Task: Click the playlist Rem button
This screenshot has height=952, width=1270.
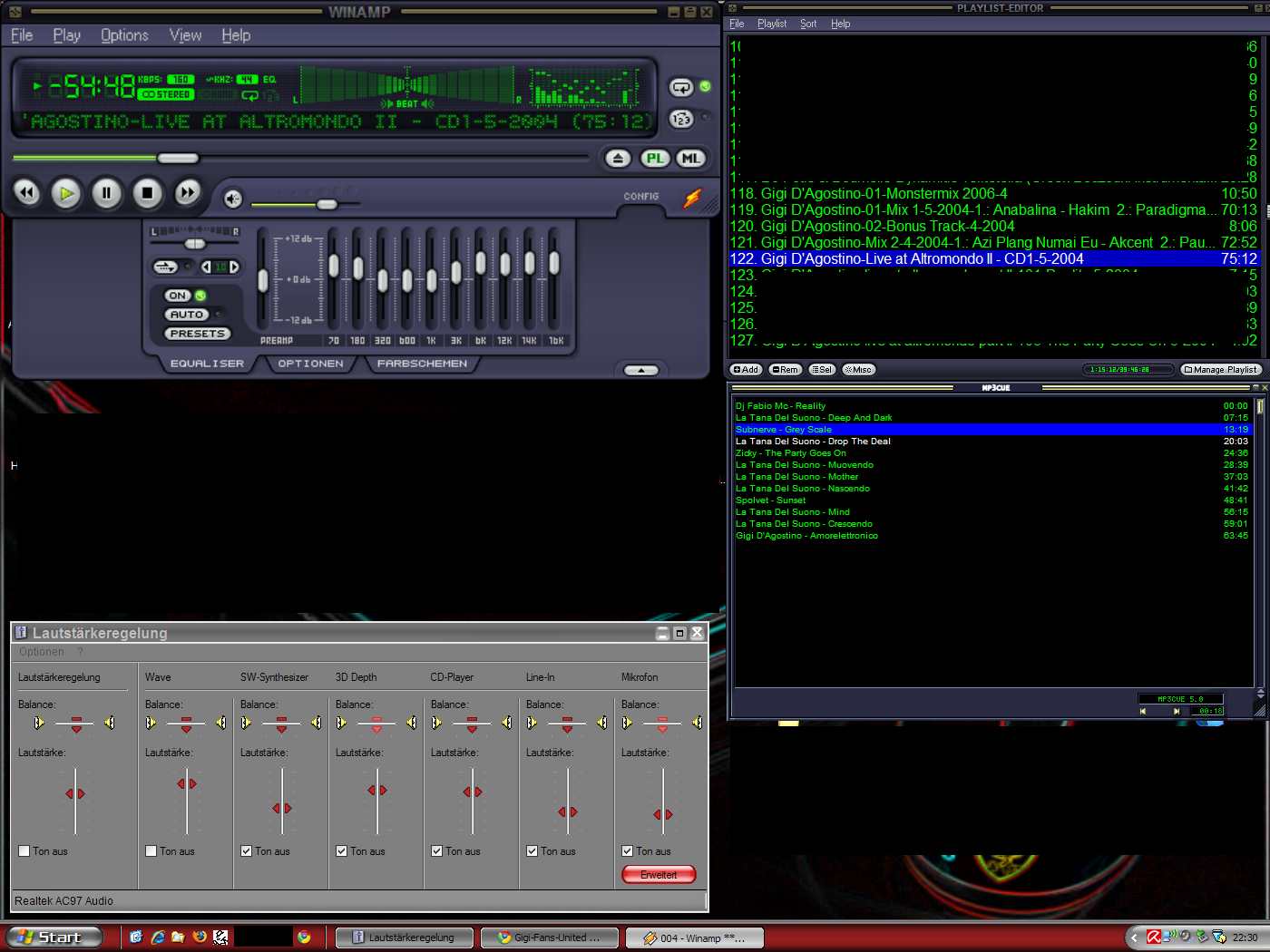Action: [786, 369]
